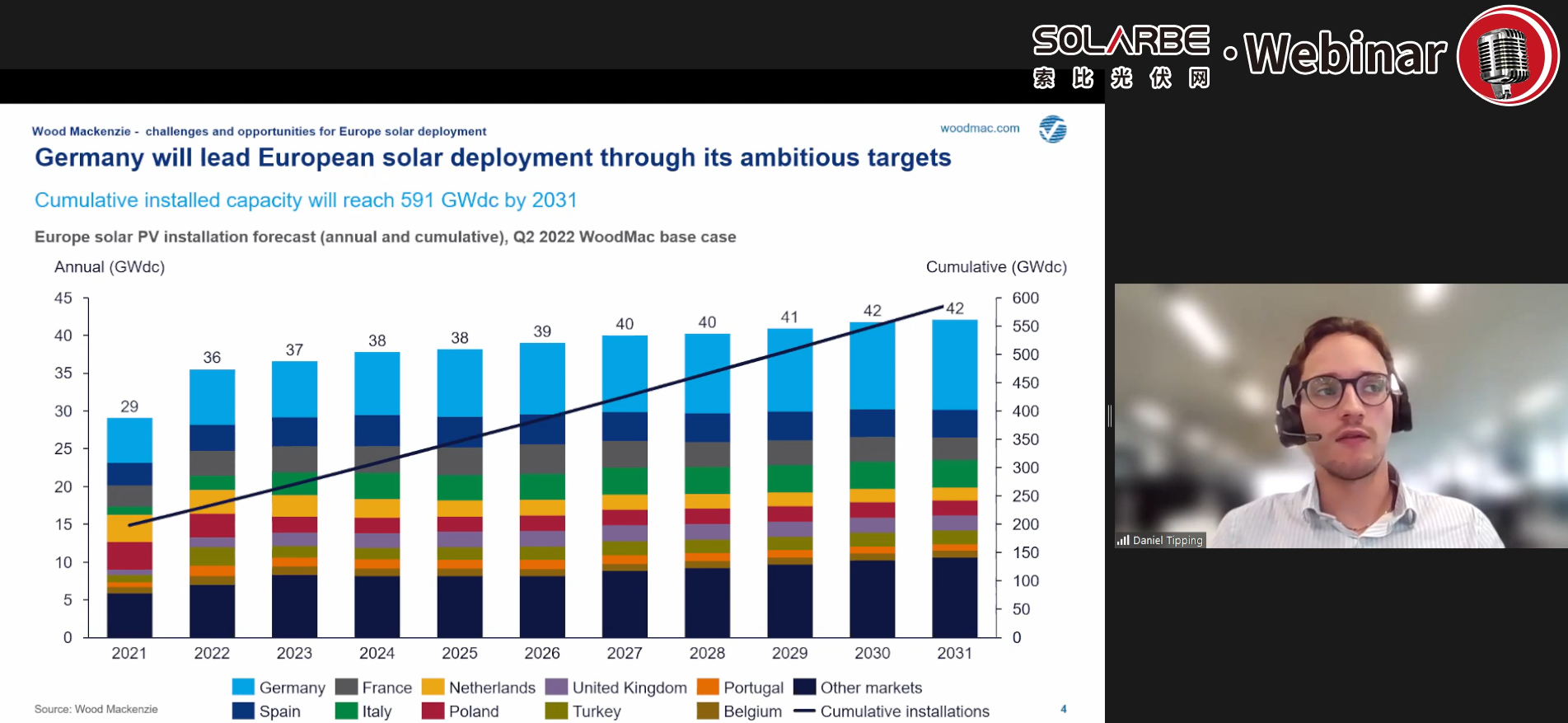
Task: Click the Other markets segment of 2021 bar
Action: (129, 615)
